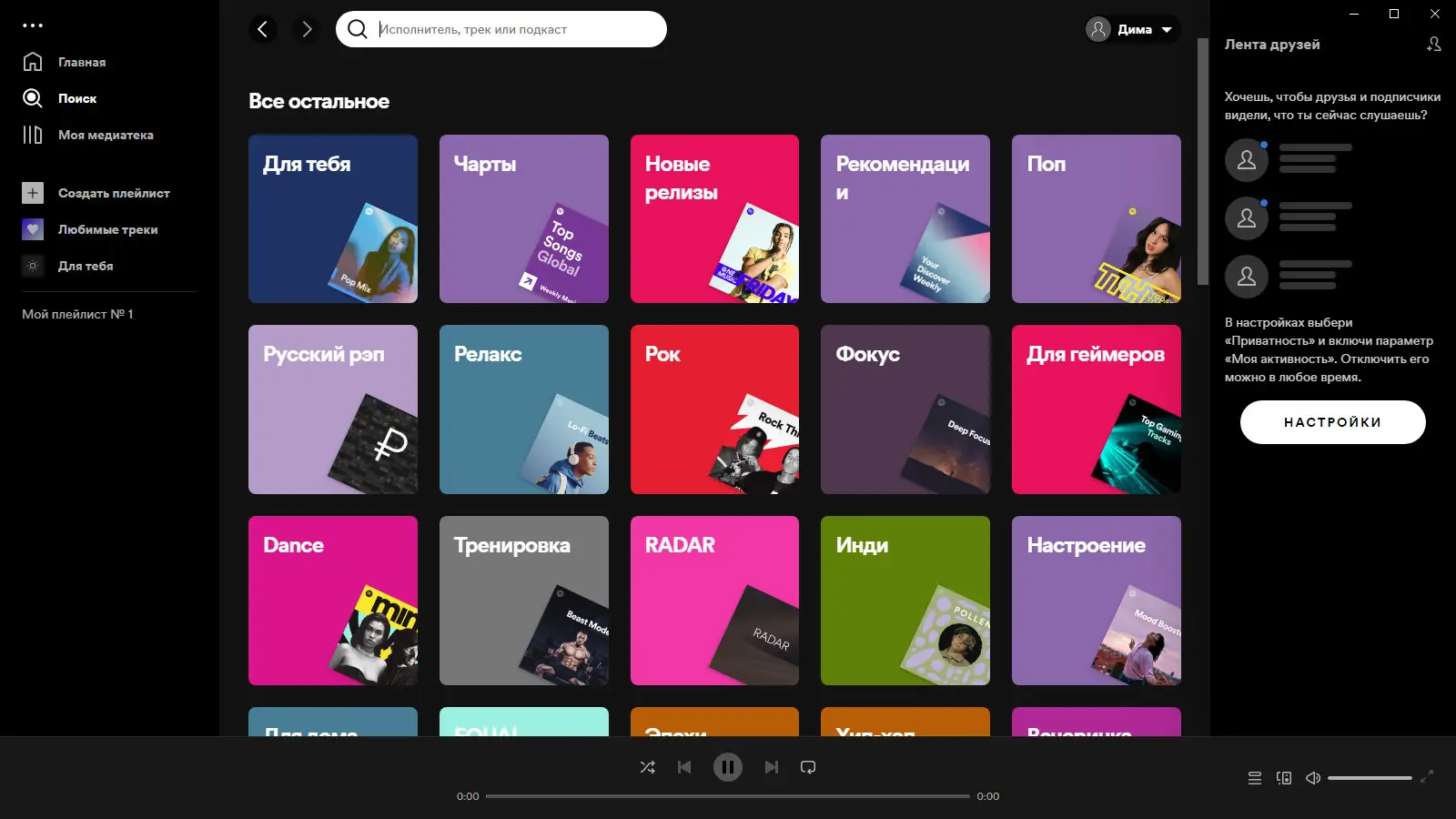The image size is (1456, 819).
Task: Toggle shuffle playback
Action: [648, 767]
